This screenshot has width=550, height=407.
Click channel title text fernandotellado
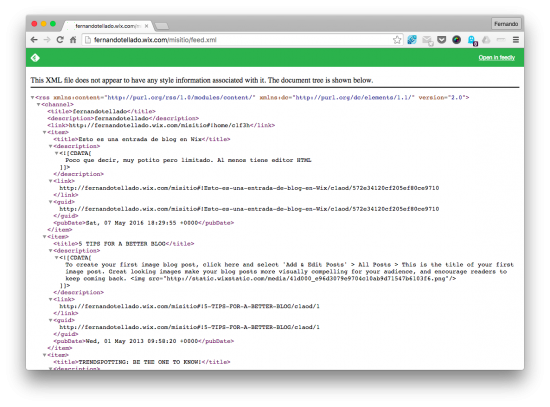[101, 111]
